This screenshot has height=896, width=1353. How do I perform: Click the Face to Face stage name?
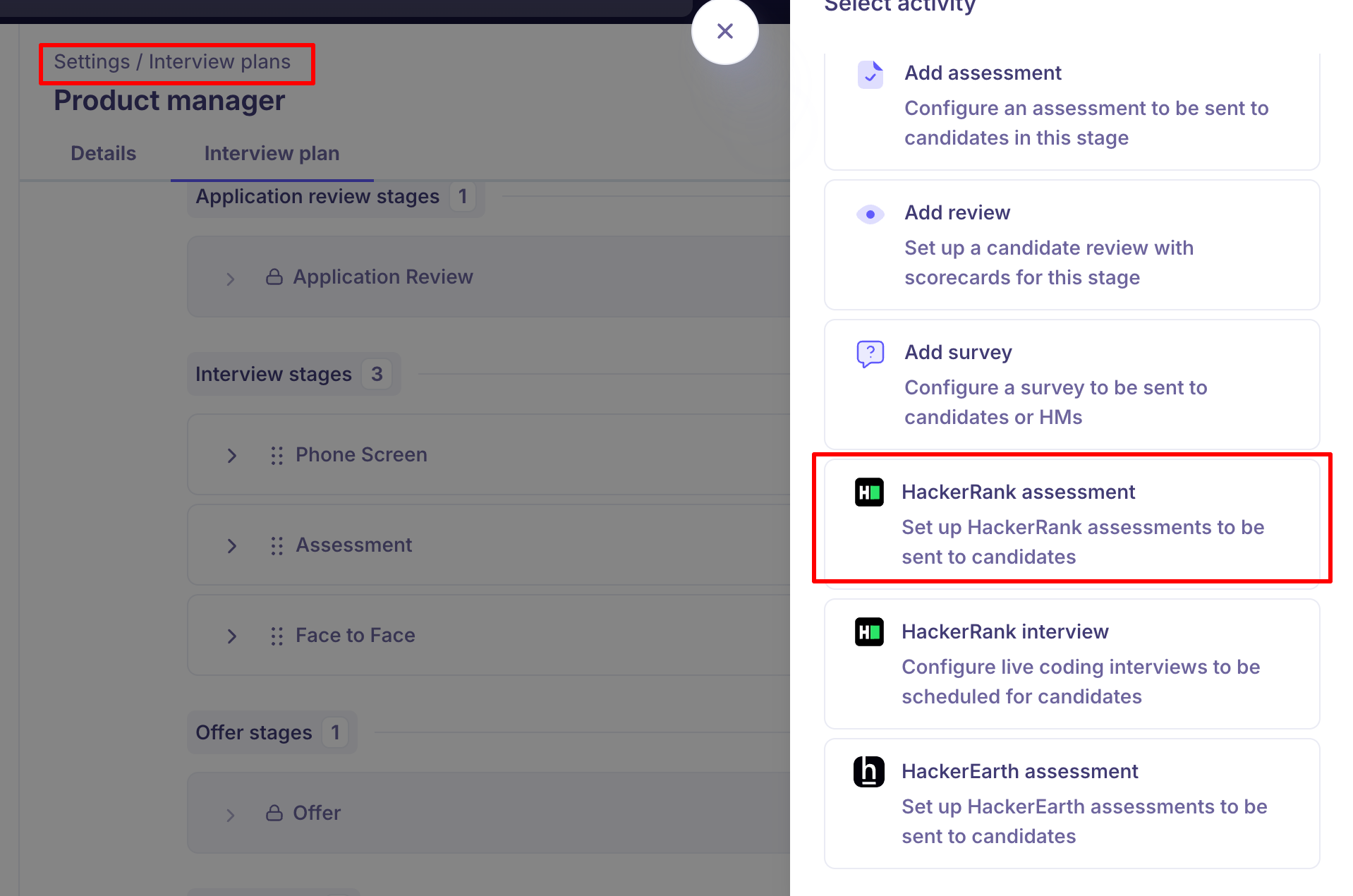pyautogui.click(x=355, y=636)
